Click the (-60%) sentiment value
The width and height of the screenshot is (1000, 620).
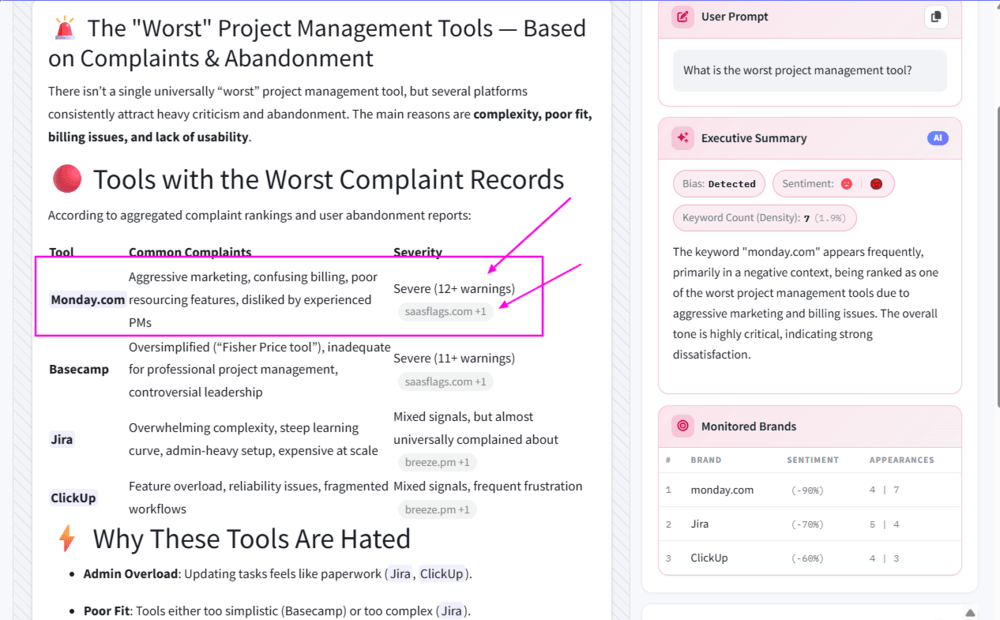coord(807,558)
